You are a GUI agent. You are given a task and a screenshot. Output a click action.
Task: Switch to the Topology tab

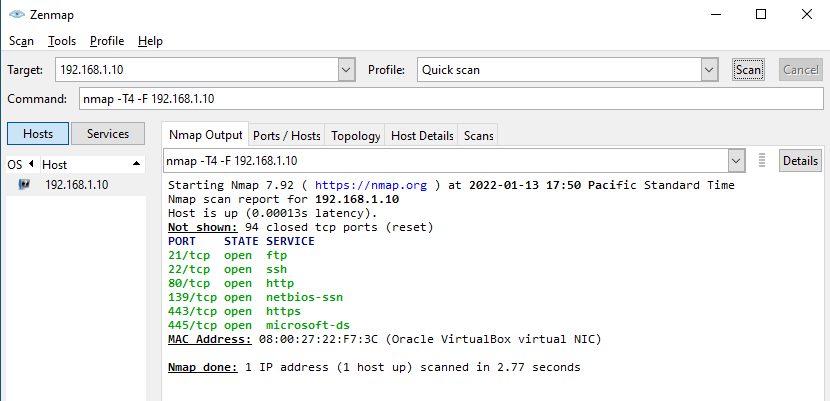click(x=356, y=136)
